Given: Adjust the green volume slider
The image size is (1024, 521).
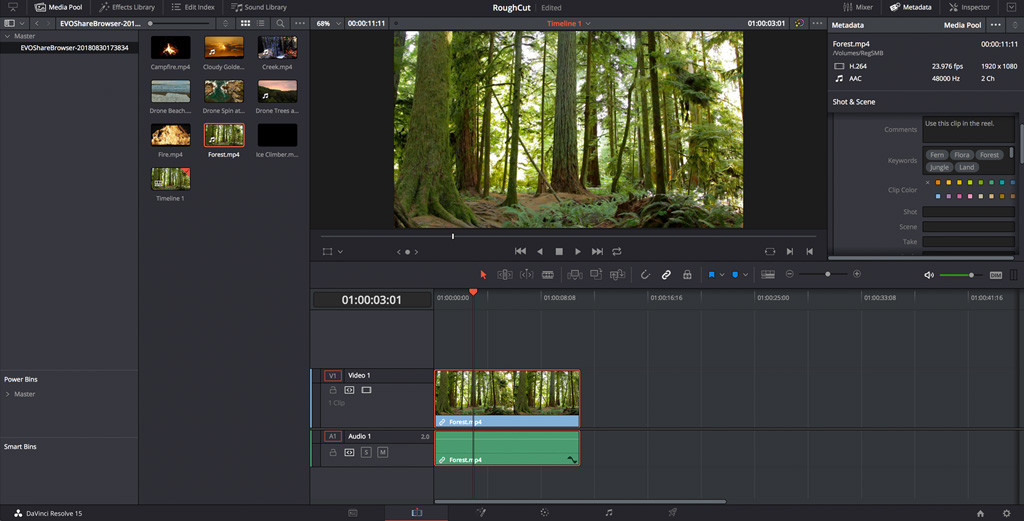Looking at the screenshot, I should point(959,275).
